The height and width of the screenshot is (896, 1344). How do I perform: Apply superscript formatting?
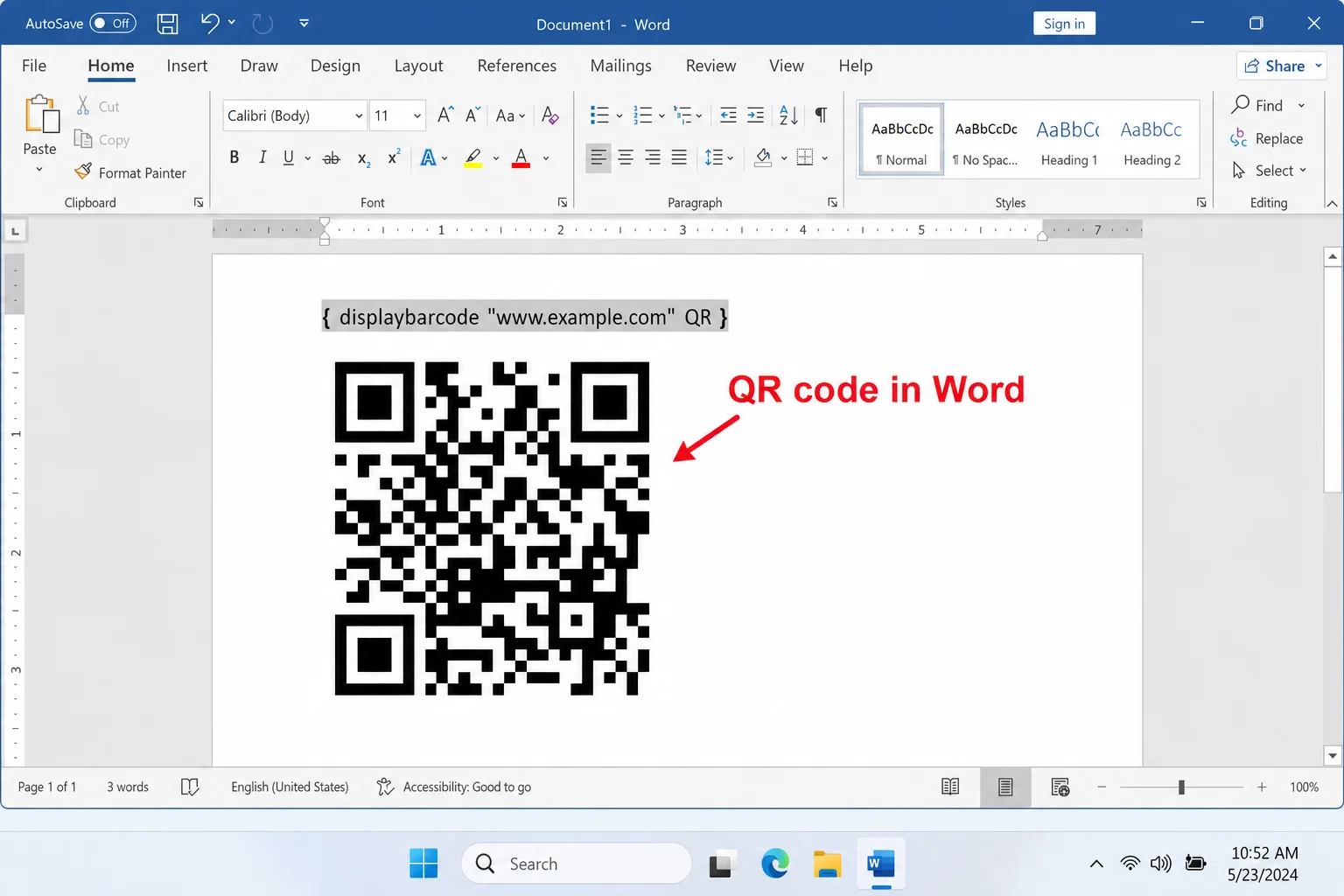[x=394, y=157]
